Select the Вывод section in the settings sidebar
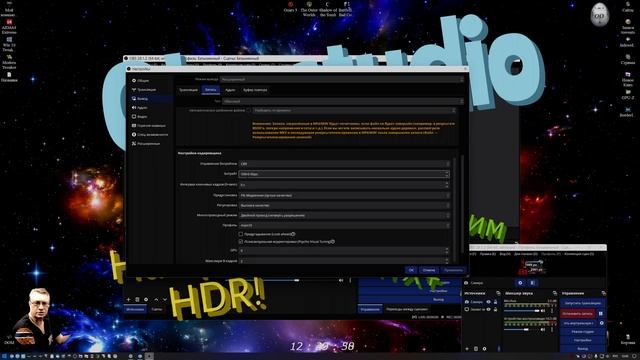This screenshot has width=640, height=360. (x=150, y=98)
